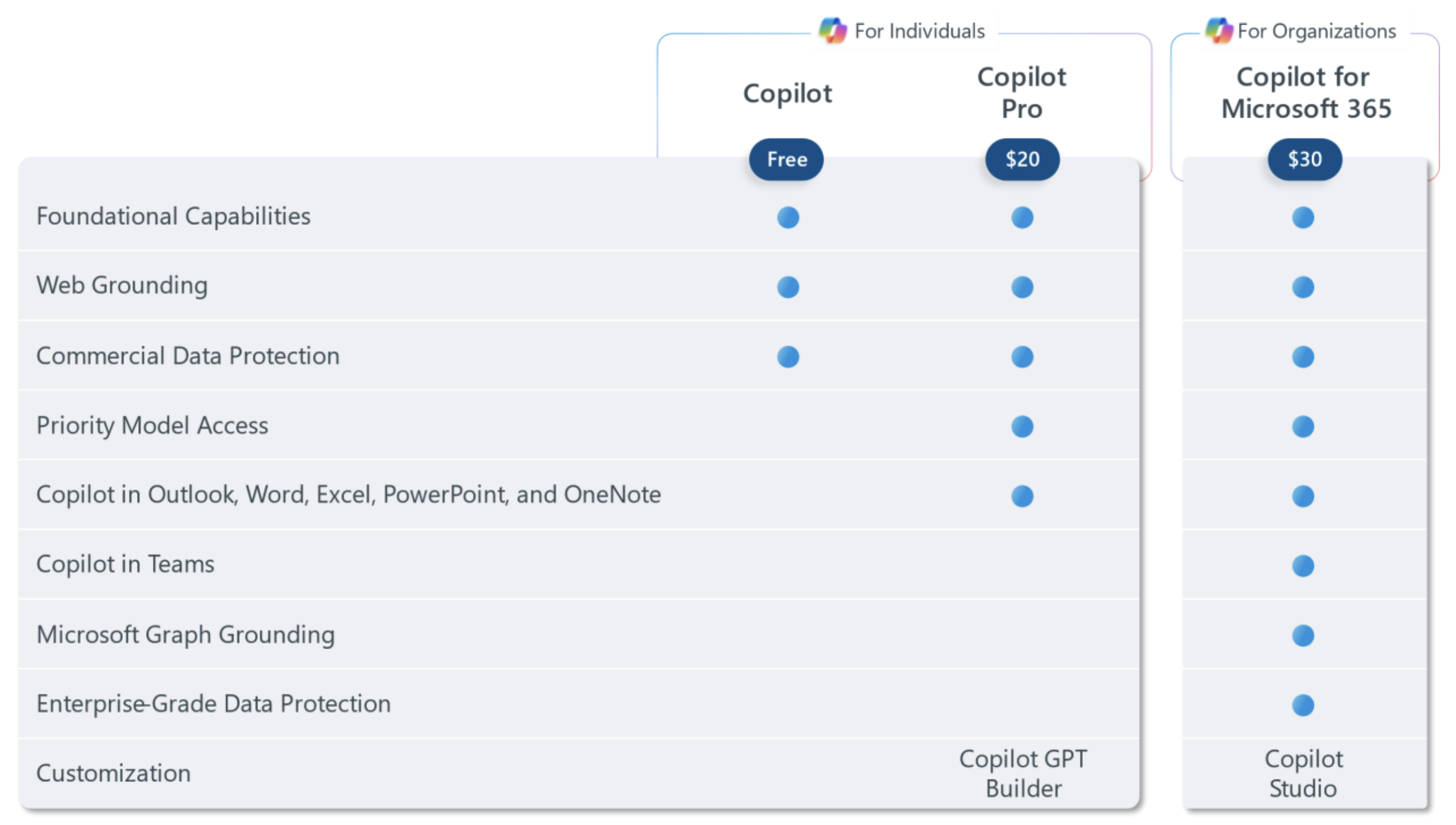Click Foundational Capabilities dot in free Copilot column
Image resolution: width=1456 pixels, height=825 pixels.
pyautogui.click(x=788, y=217)
